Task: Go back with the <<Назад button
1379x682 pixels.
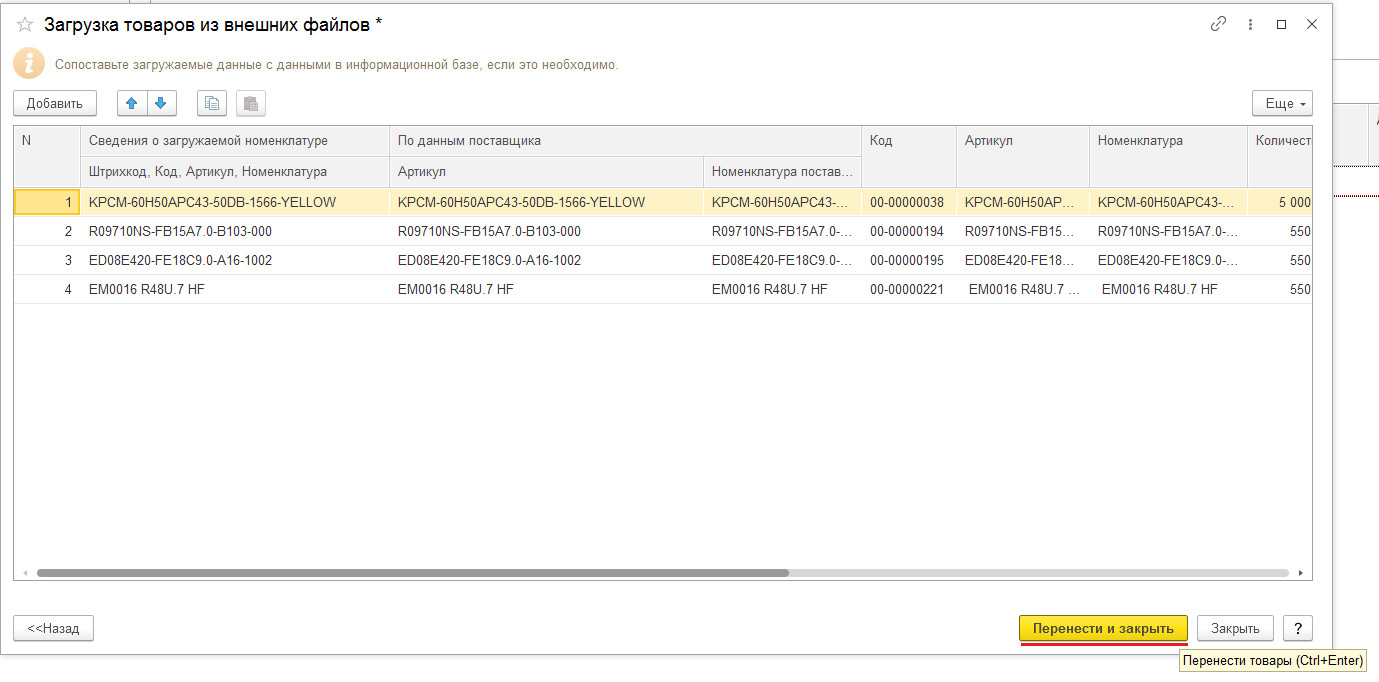Action: pos(53,628)
